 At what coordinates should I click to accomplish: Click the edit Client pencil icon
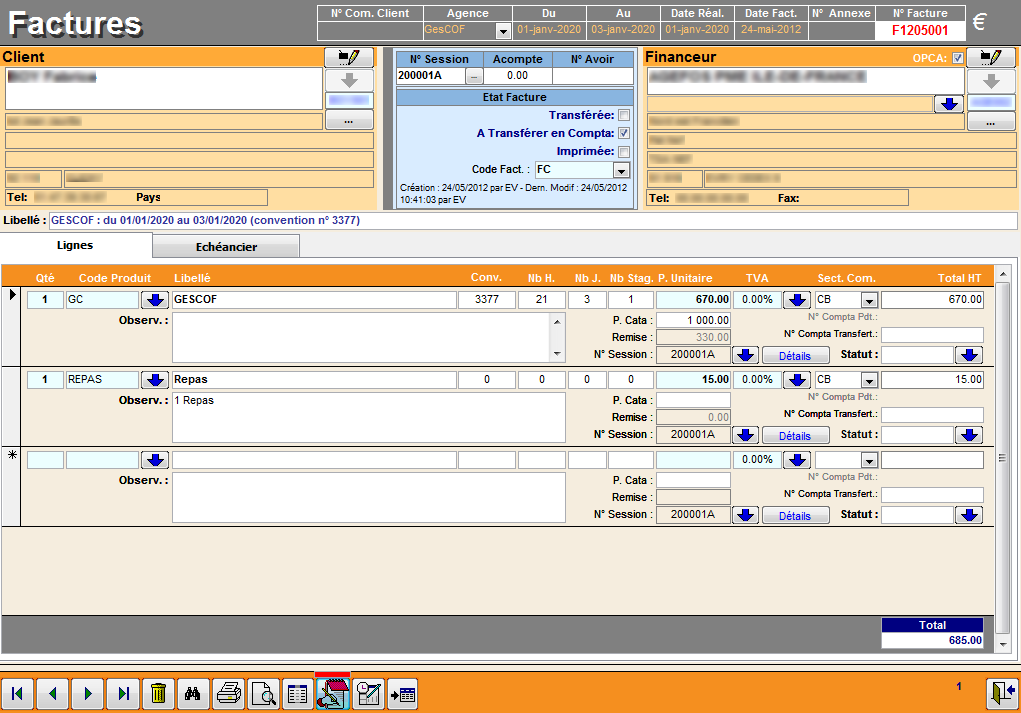348,57
